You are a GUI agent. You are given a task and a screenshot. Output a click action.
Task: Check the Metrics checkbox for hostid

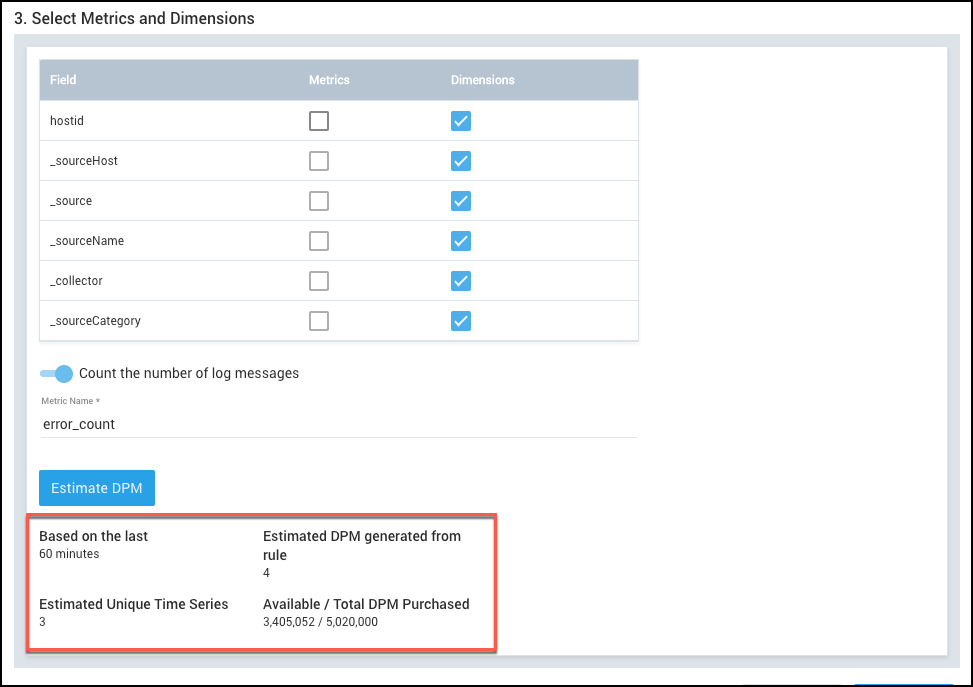pyautogui.click(x=318, y=121)
